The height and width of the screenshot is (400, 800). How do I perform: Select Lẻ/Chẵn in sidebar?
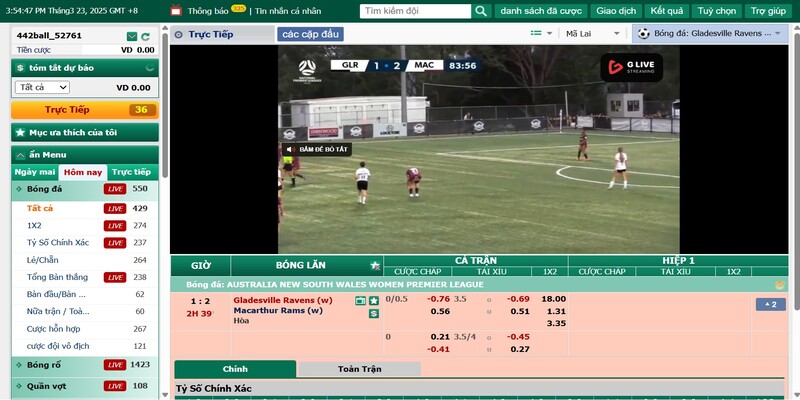click(43, 260)
